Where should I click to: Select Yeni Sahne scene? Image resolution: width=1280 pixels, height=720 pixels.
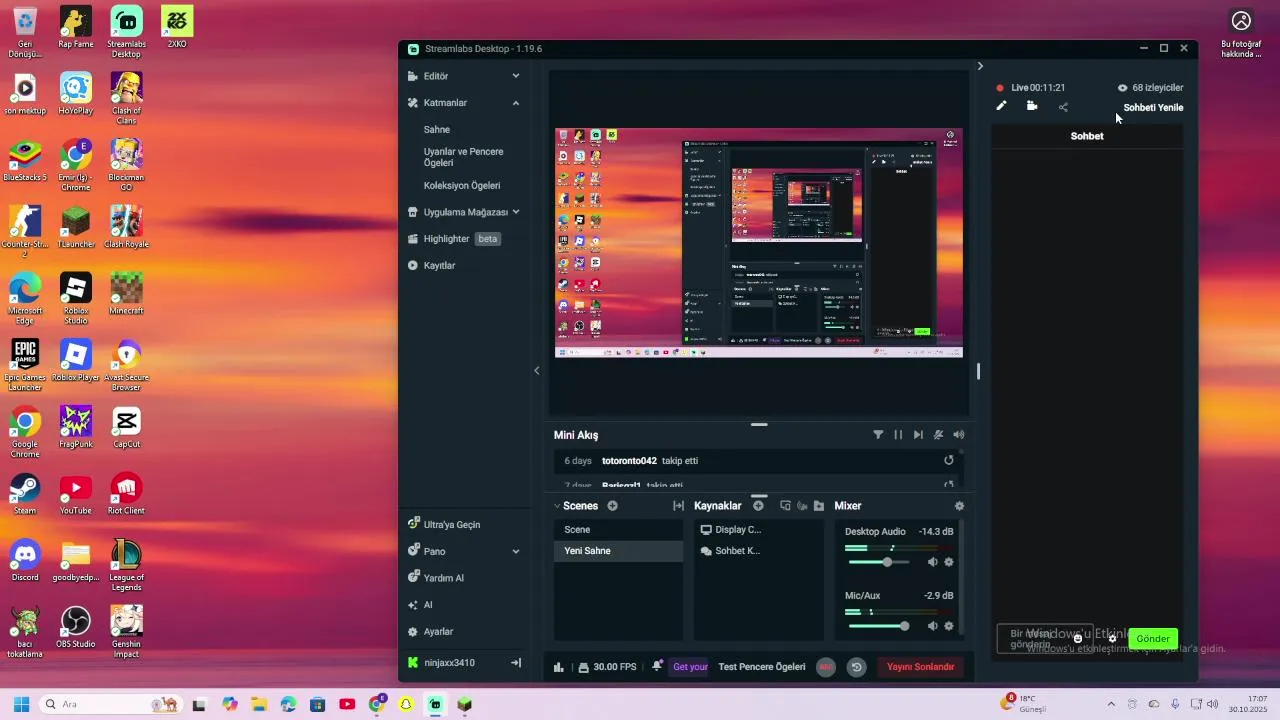[x=619, y=551]
